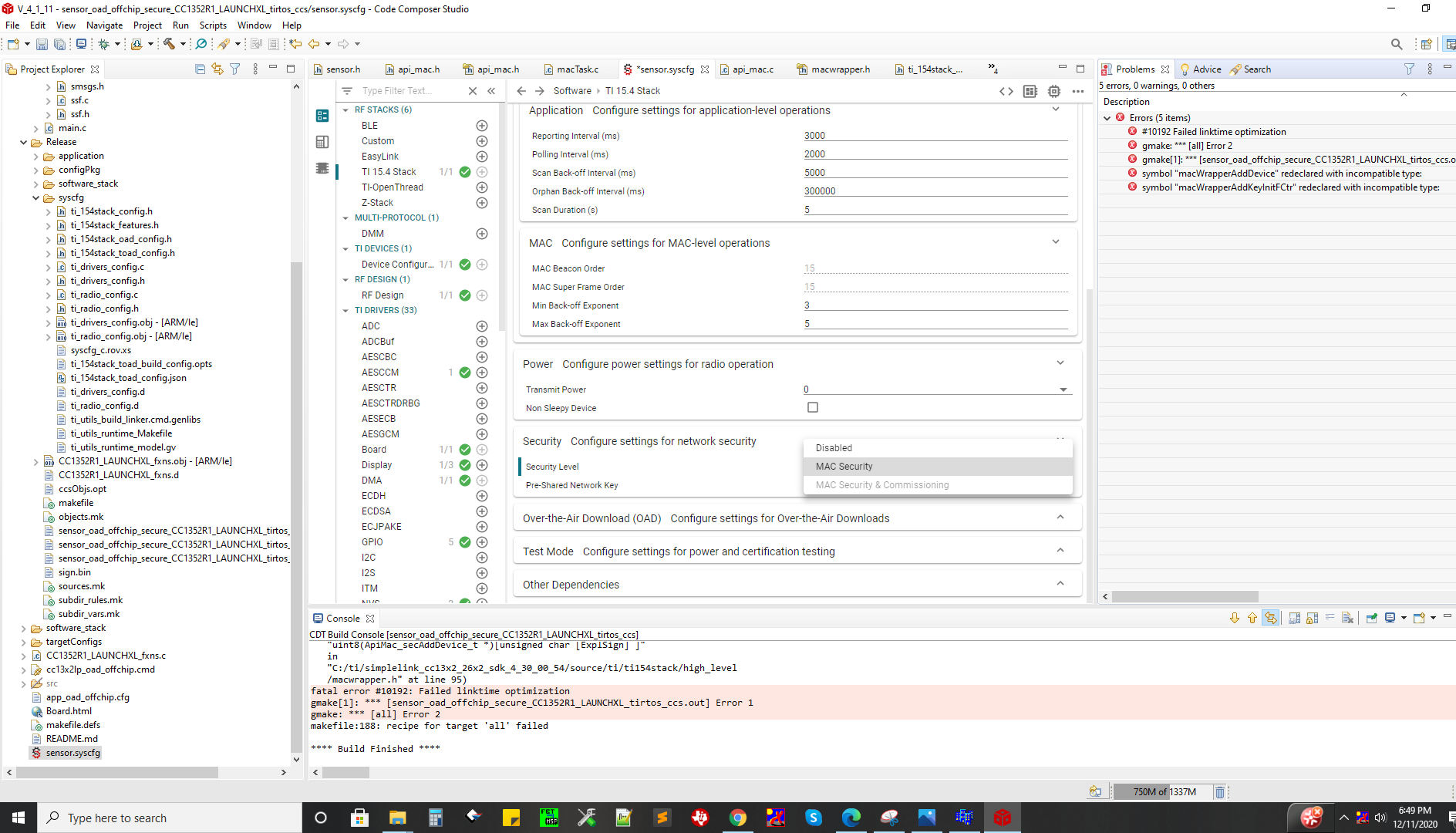
Task: Click the build hammer icon in the toolbar
Action: [x=169, y=44]
